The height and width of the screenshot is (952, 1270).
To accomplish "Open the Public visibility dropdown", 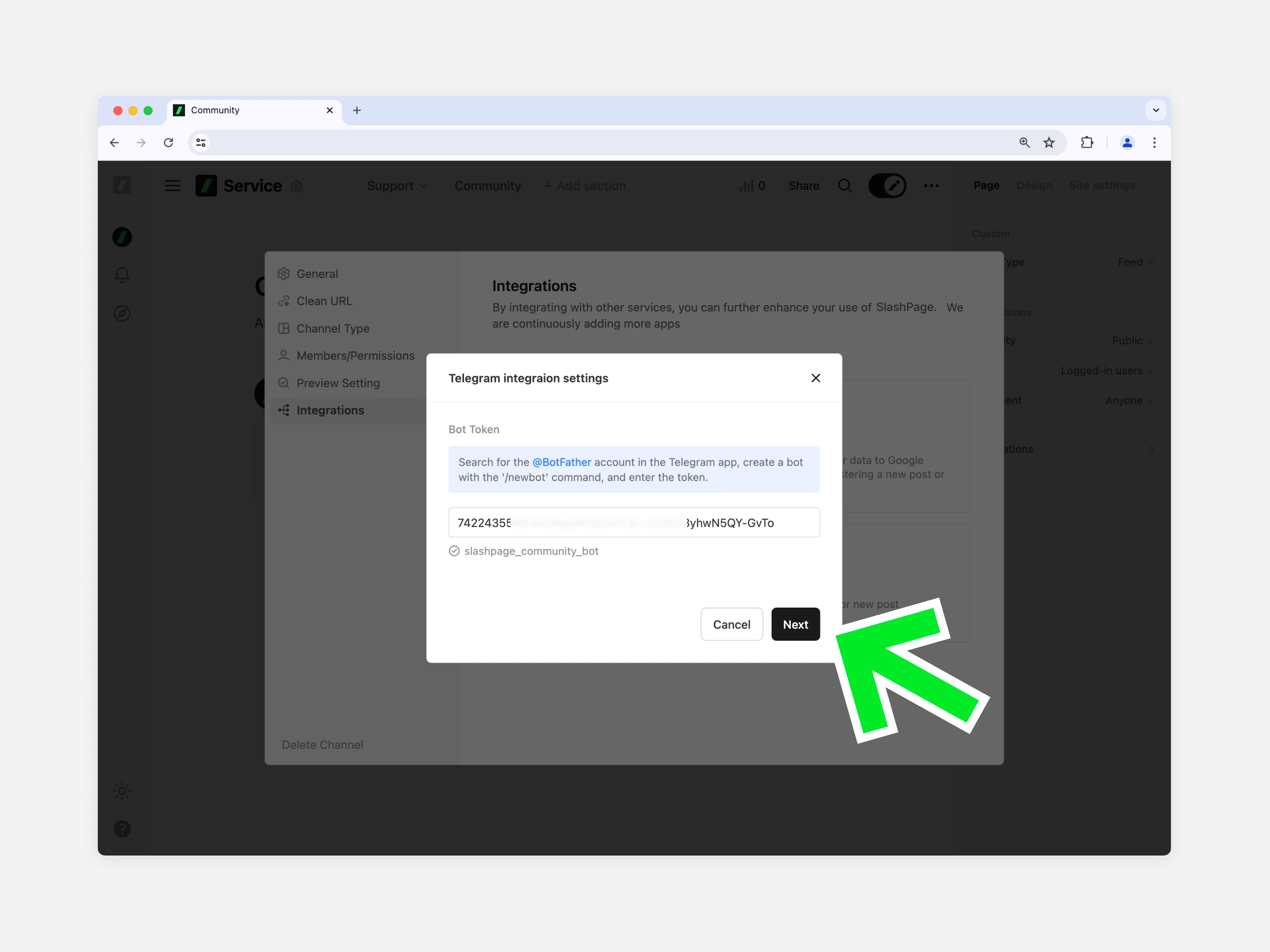I will (1132, 340).
